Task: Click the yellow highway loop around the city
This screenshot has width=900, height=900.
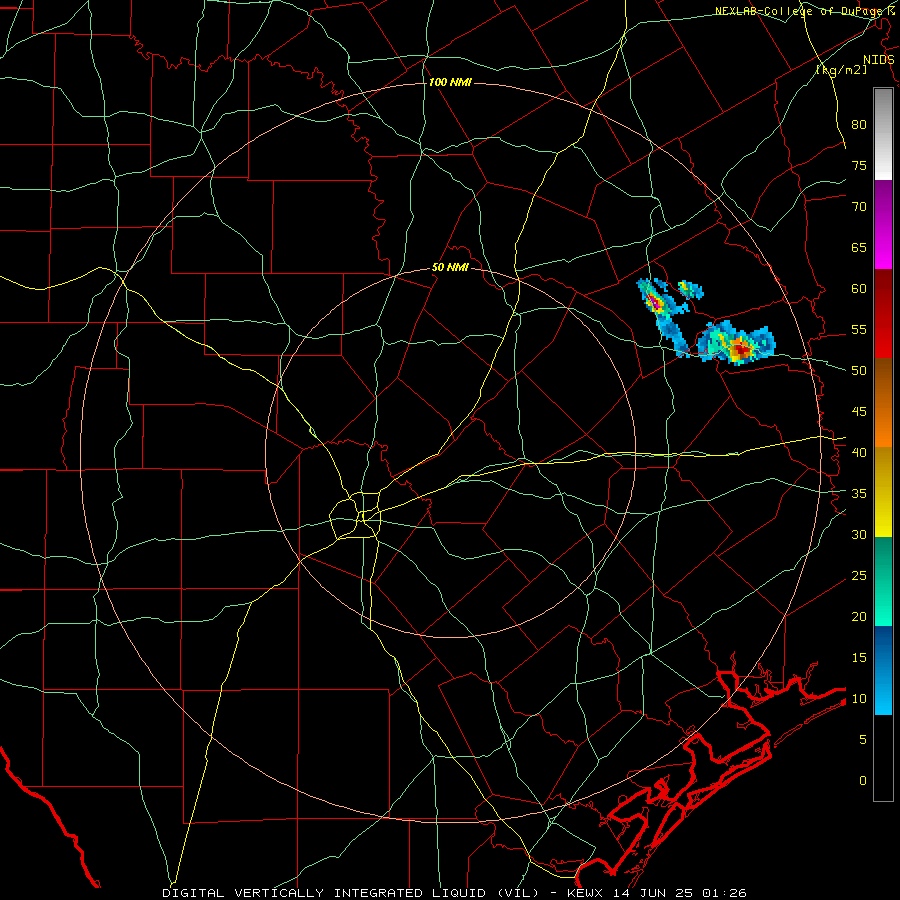Action: (x=354, y=515)
